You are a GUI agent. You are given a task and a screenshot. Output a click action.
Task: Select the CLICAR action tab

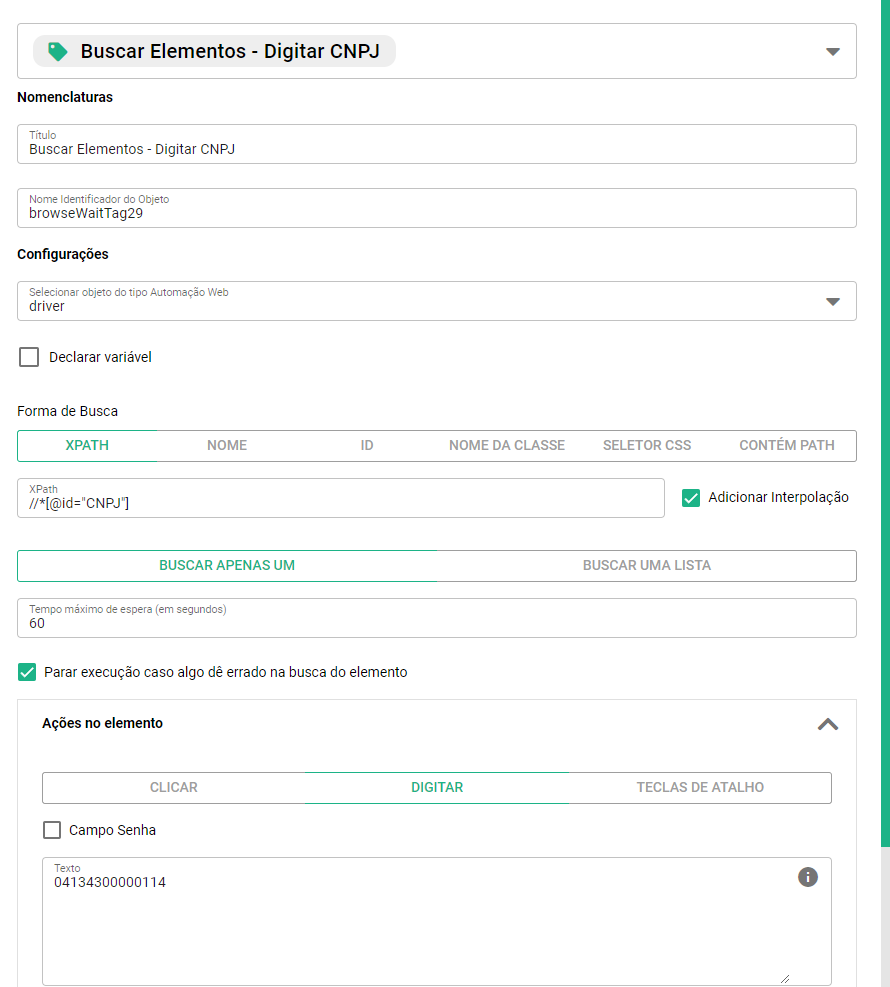[174, 788]
